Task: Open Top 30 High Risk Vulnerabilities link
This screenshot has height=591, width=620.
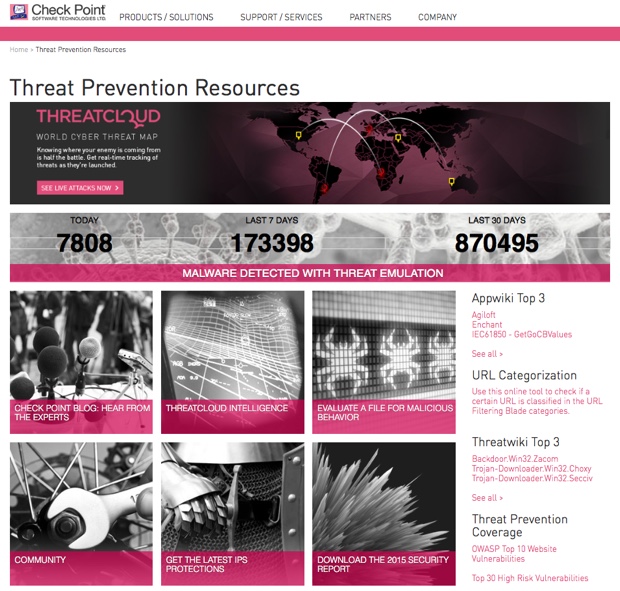Action: pos(530,578)
